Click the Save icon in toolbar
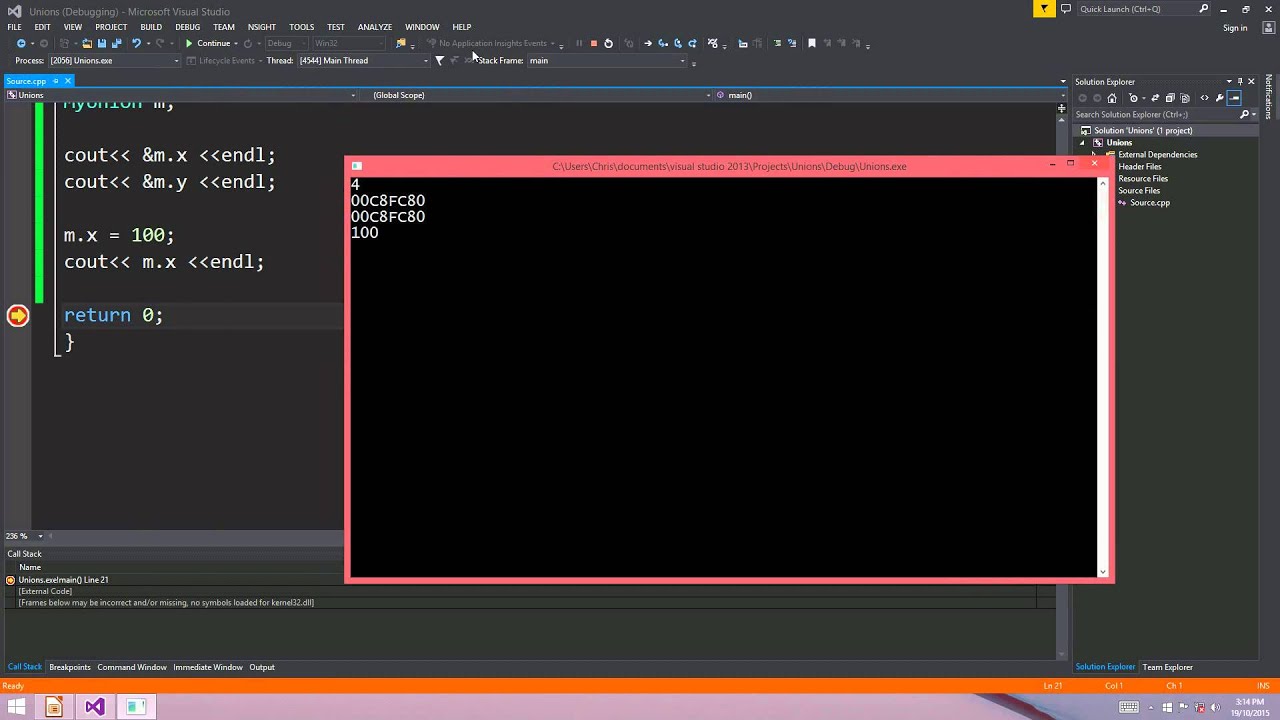 pos(101,43)
